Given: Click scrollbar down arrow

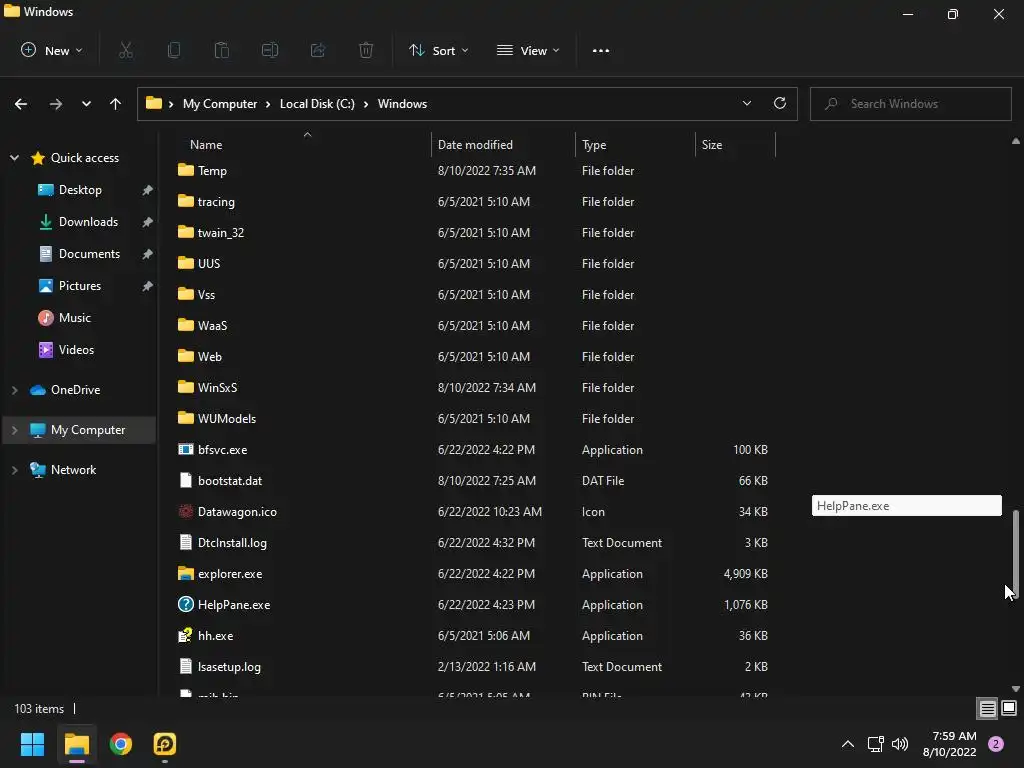Looking at the screenshot, I should tap(1016, 688).
